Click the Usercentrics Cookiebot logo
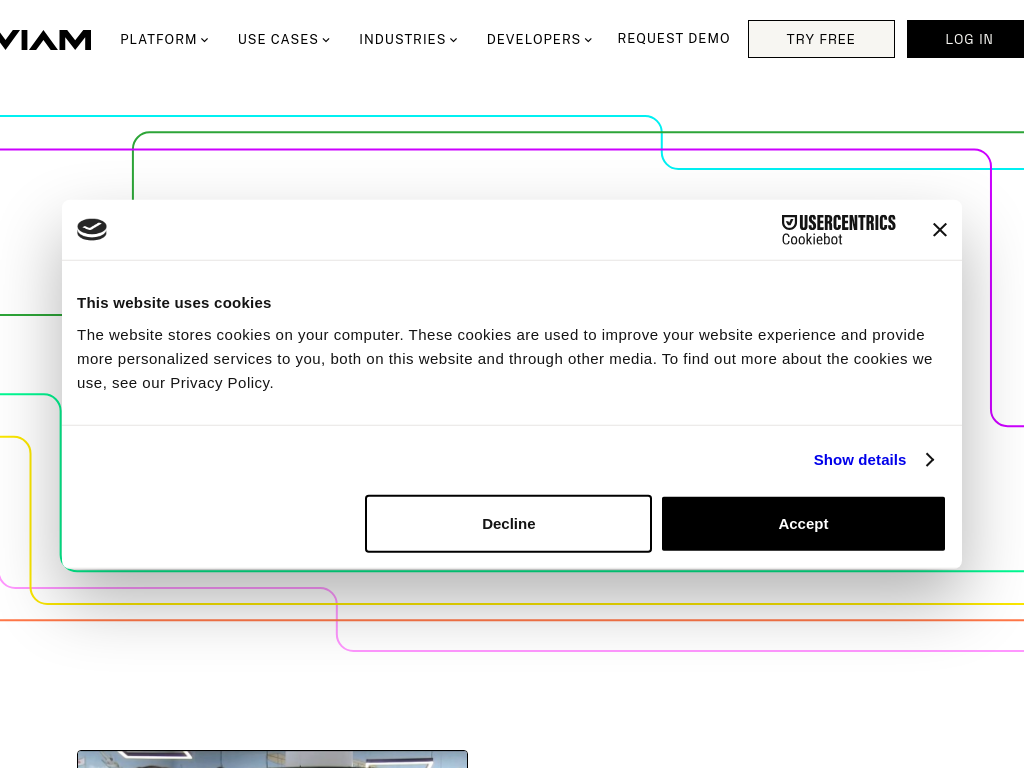Screen dimensions: 1024x768 coord(838,230)
